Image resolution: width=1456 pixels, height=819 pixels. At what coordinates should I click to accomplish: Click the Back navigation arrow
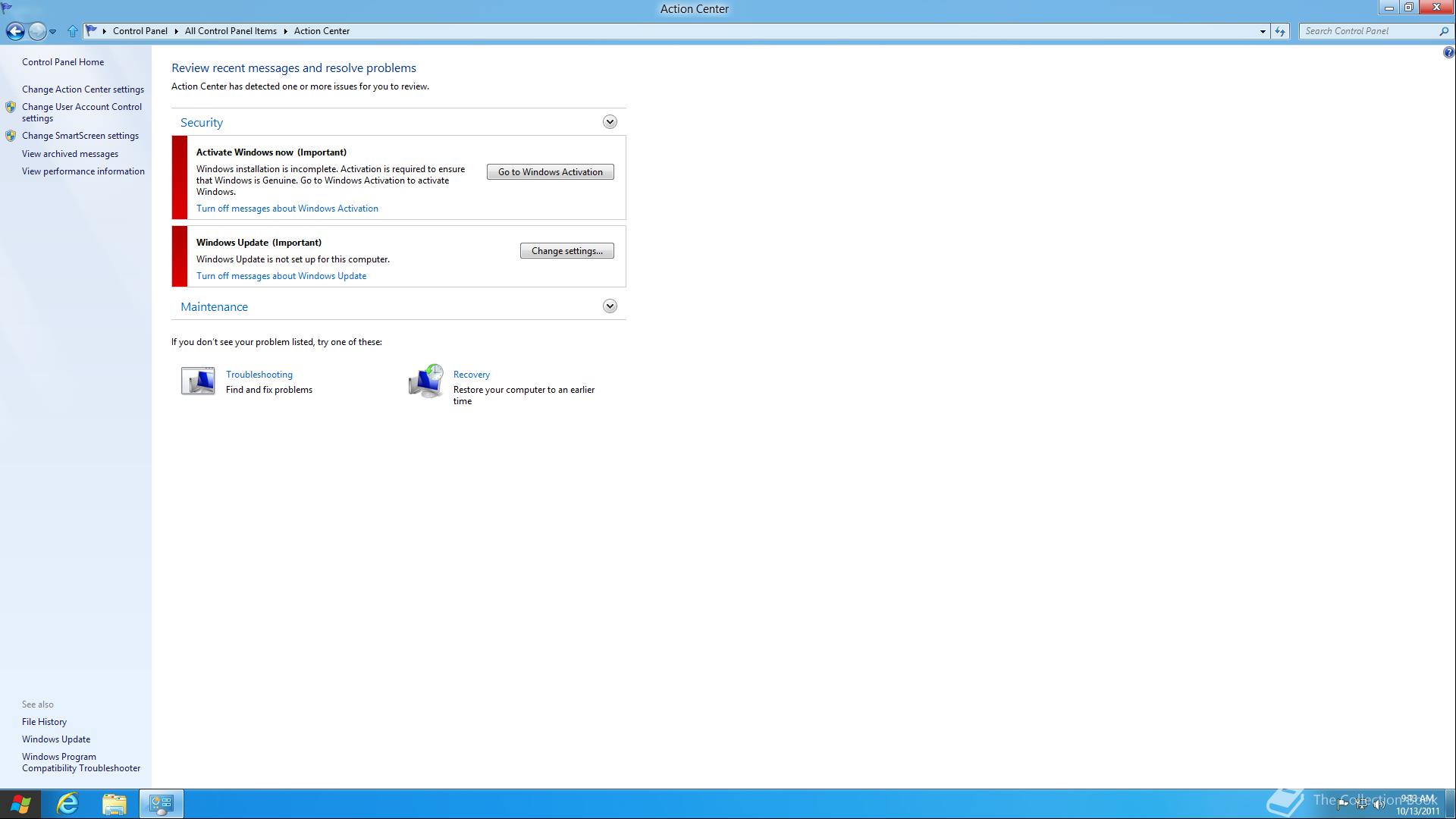14,31
